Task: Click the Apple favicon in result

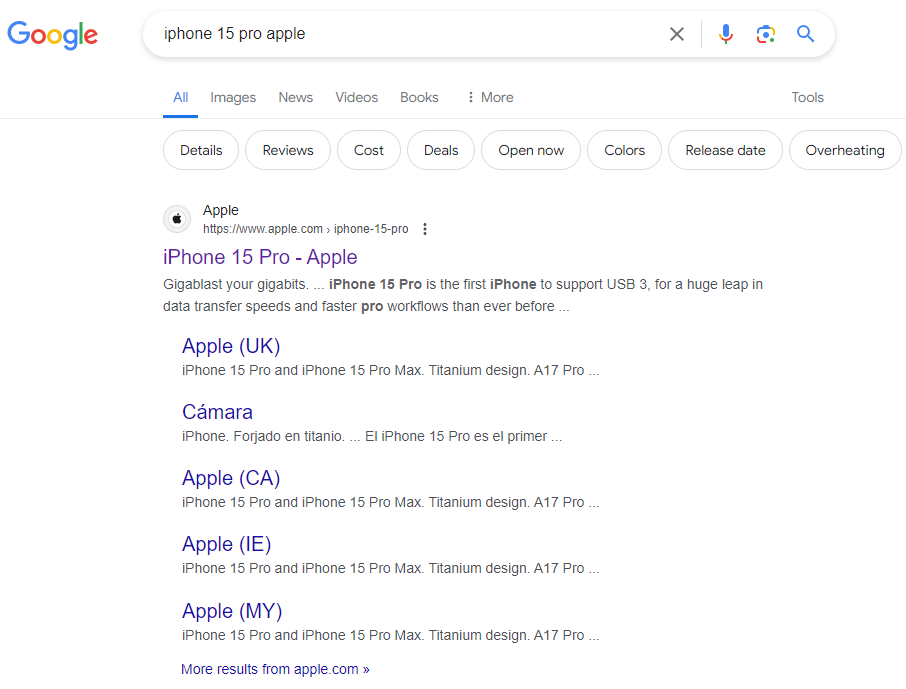Action: coord(177,219)
